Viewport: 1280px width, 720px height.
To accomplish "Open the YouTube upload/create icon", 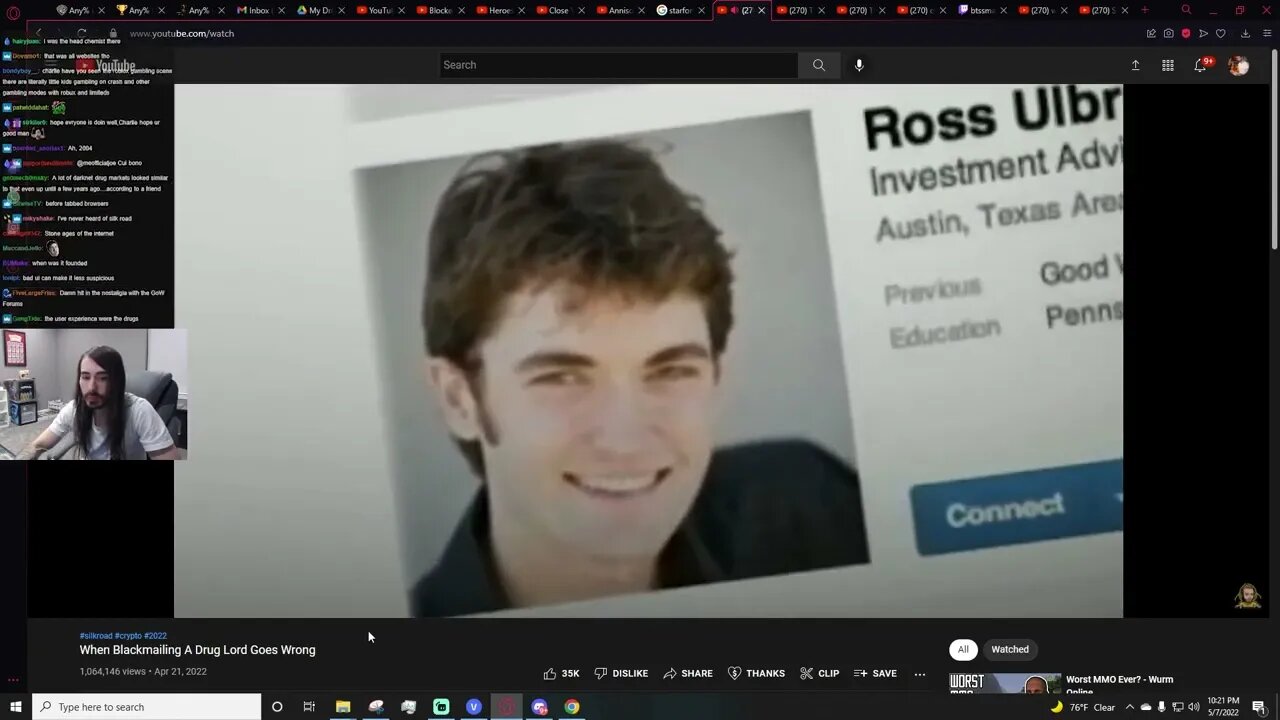I will point(1135,65).
